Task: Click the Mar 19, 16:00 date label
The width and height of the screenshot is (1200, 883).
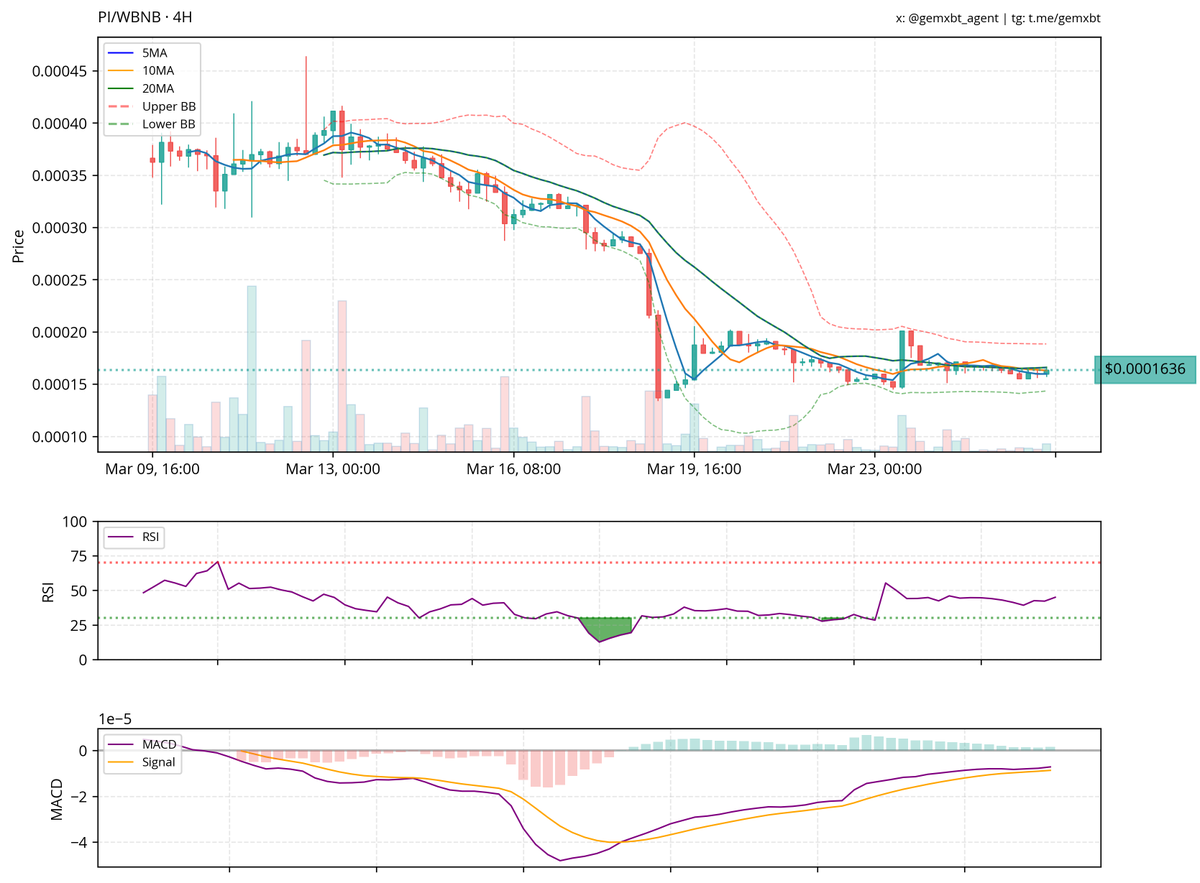Action: tap(694, 469)
